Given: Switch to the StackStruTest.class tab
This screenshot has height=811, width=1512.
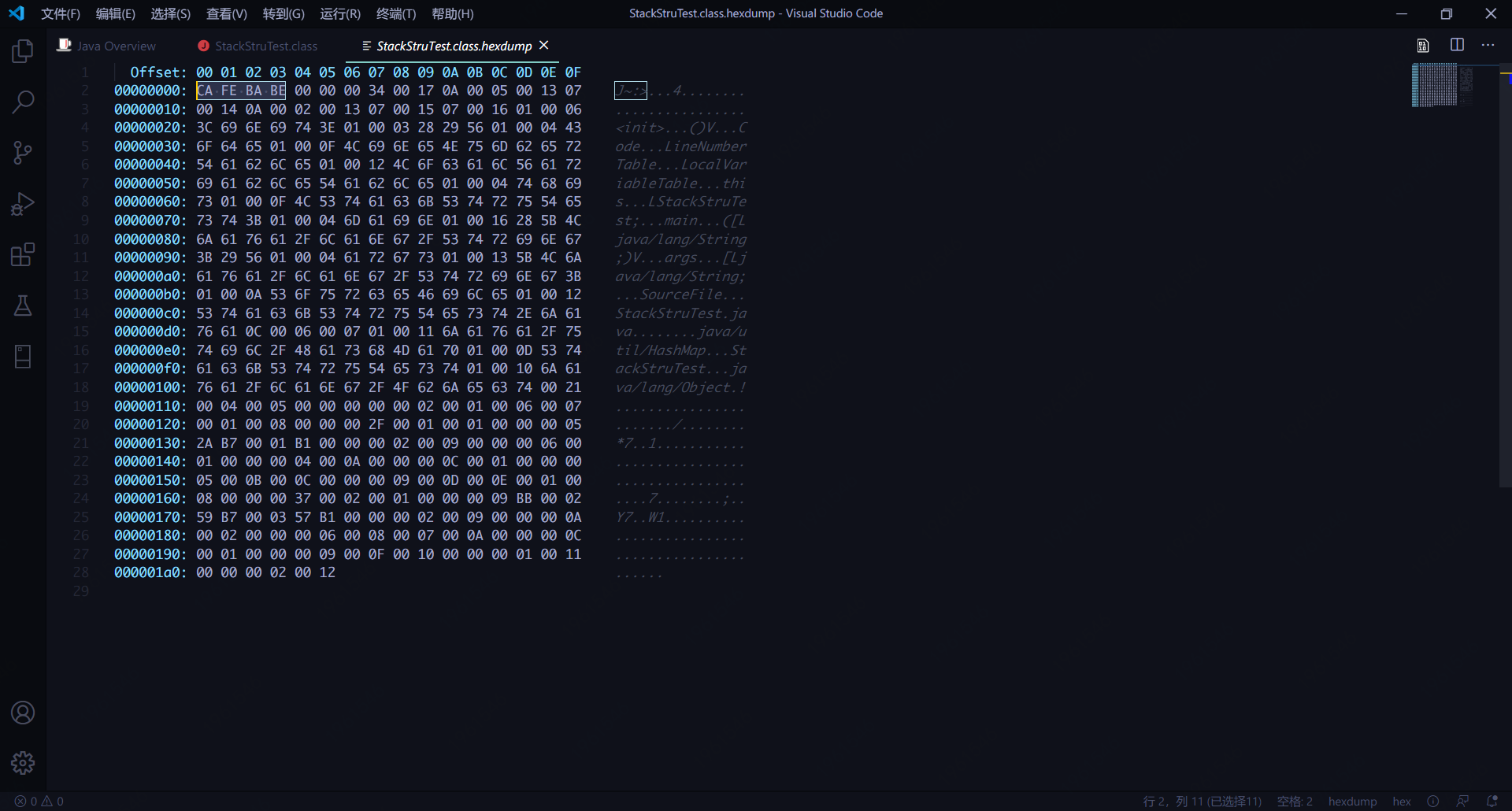Looking at the screenshot, I should (x=258, y=46).
